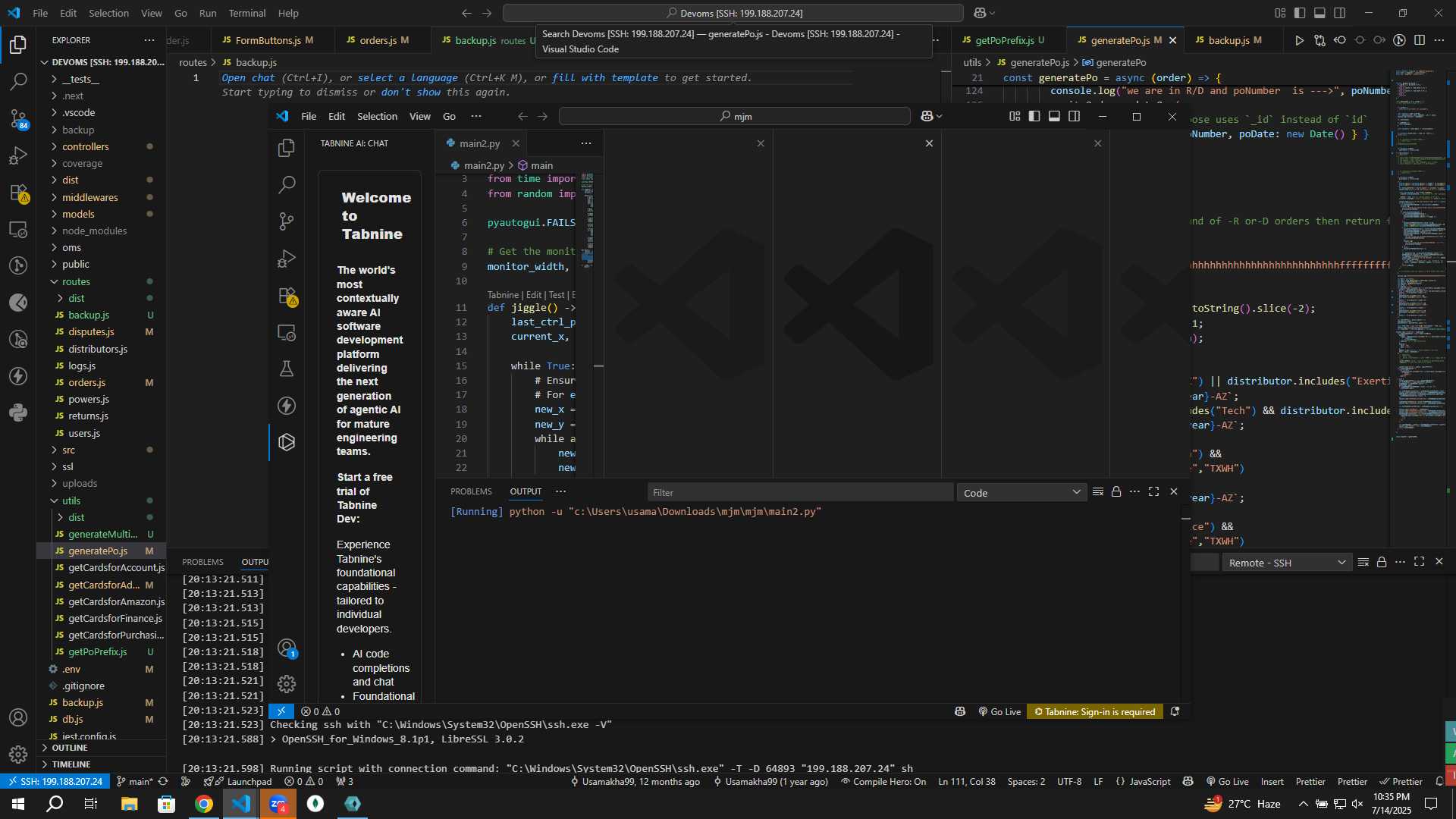Click Go Live in the mjm status bar
The height and width of the screenshot is (819, 1456).
(1000, 711)
